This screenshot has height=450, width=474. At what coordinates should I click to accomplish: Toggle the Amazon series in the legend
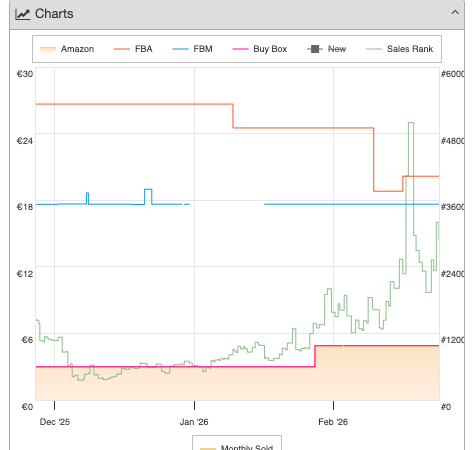67,49
